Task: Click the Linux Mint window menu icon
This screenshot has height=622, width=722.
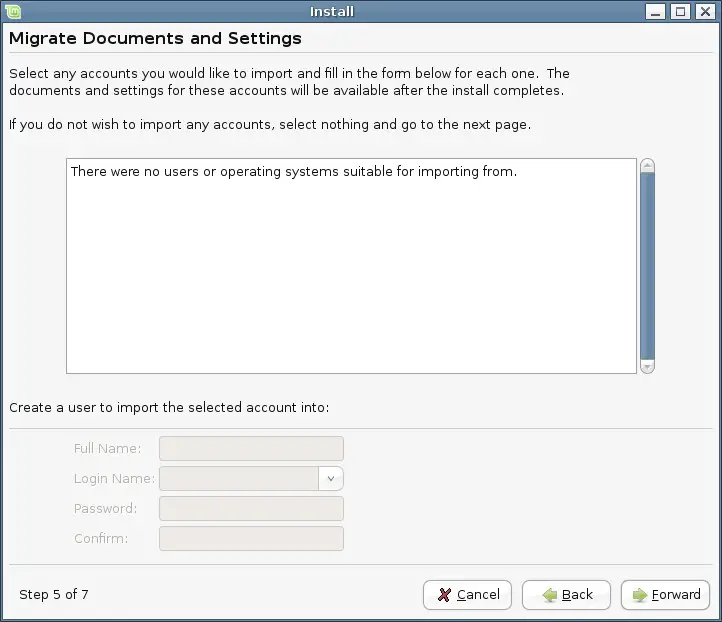Action: [x=11, y=11]
